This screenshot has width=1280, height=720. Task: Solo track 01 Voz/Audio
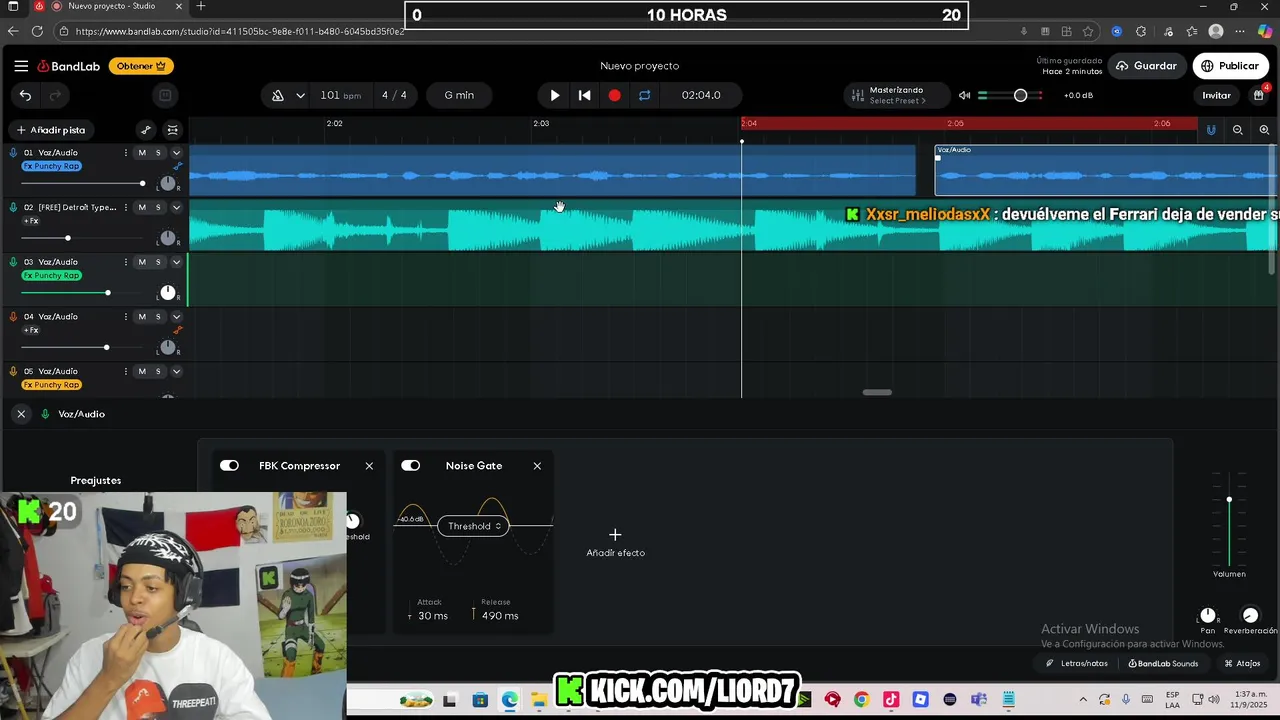[x=158, y=153]
